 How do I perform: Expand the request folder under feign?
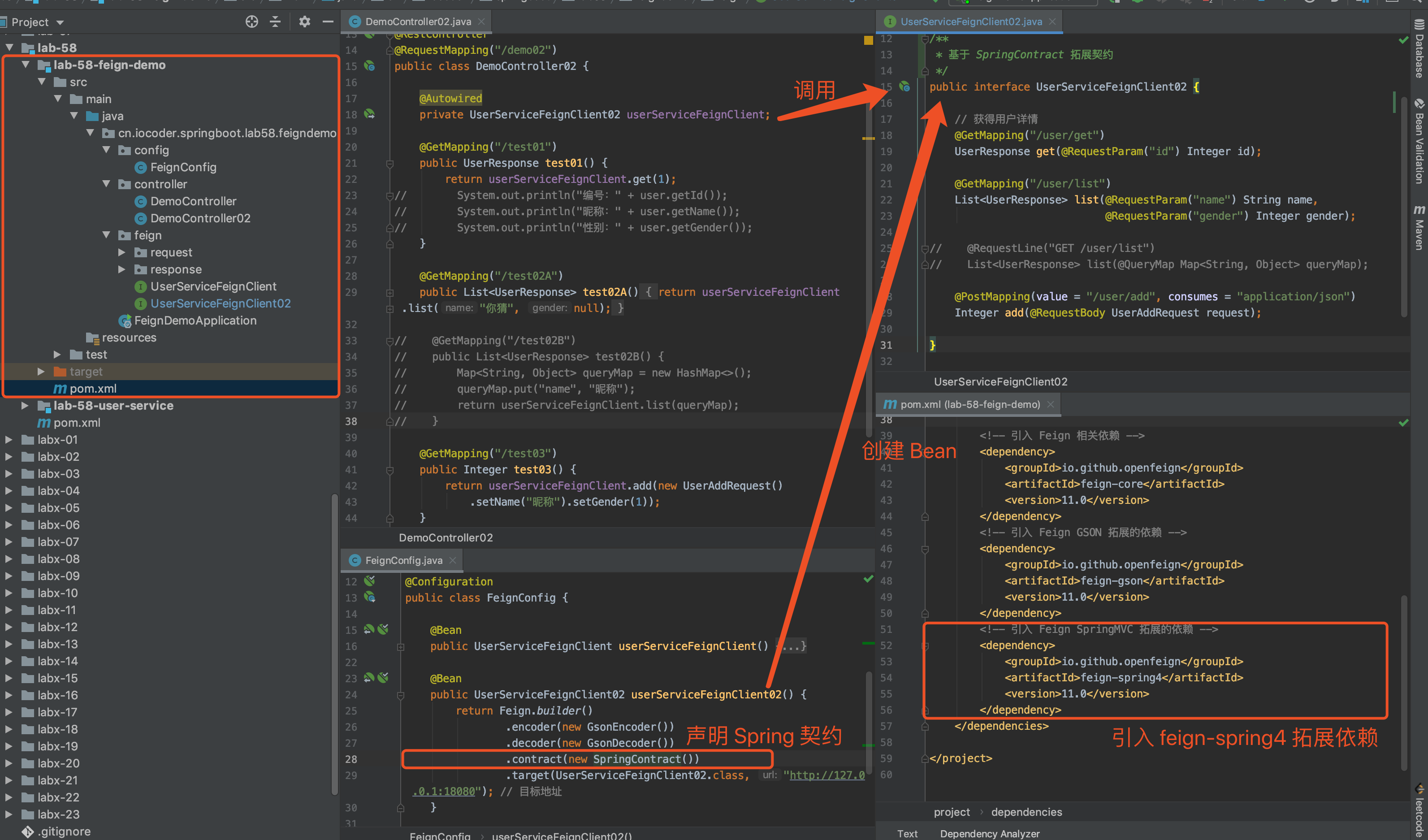click(x=122, y=252)
